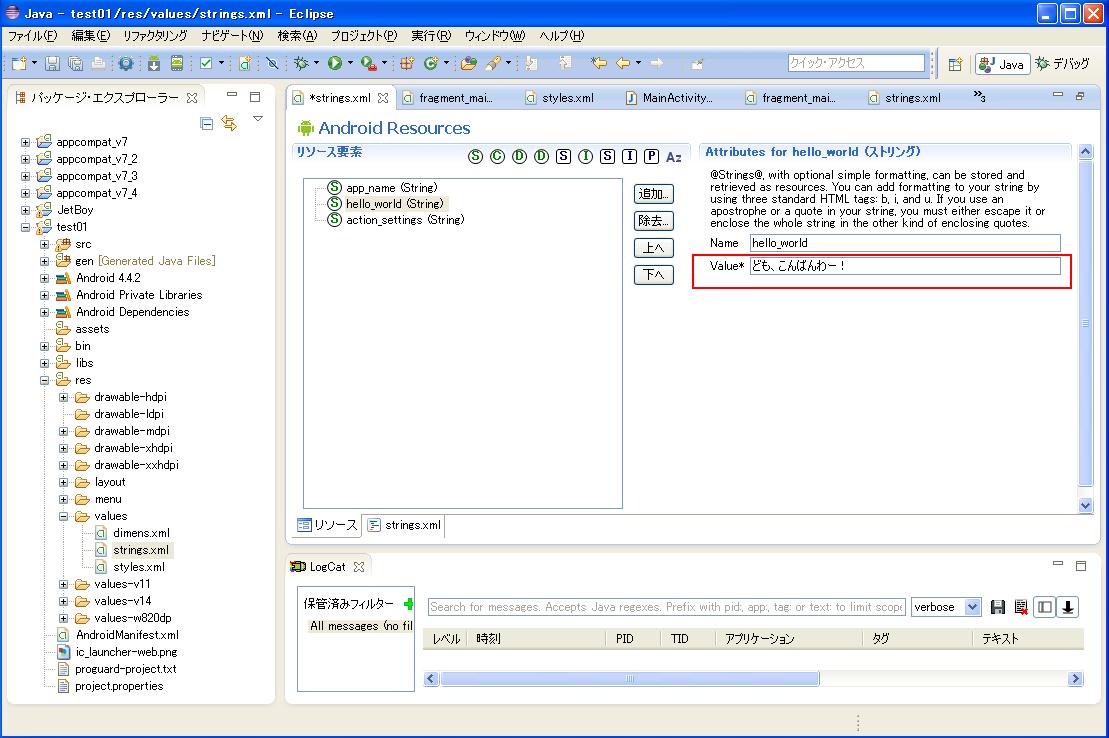Collapse the res folder node
1109x738 pixels.
click(45, 380)
